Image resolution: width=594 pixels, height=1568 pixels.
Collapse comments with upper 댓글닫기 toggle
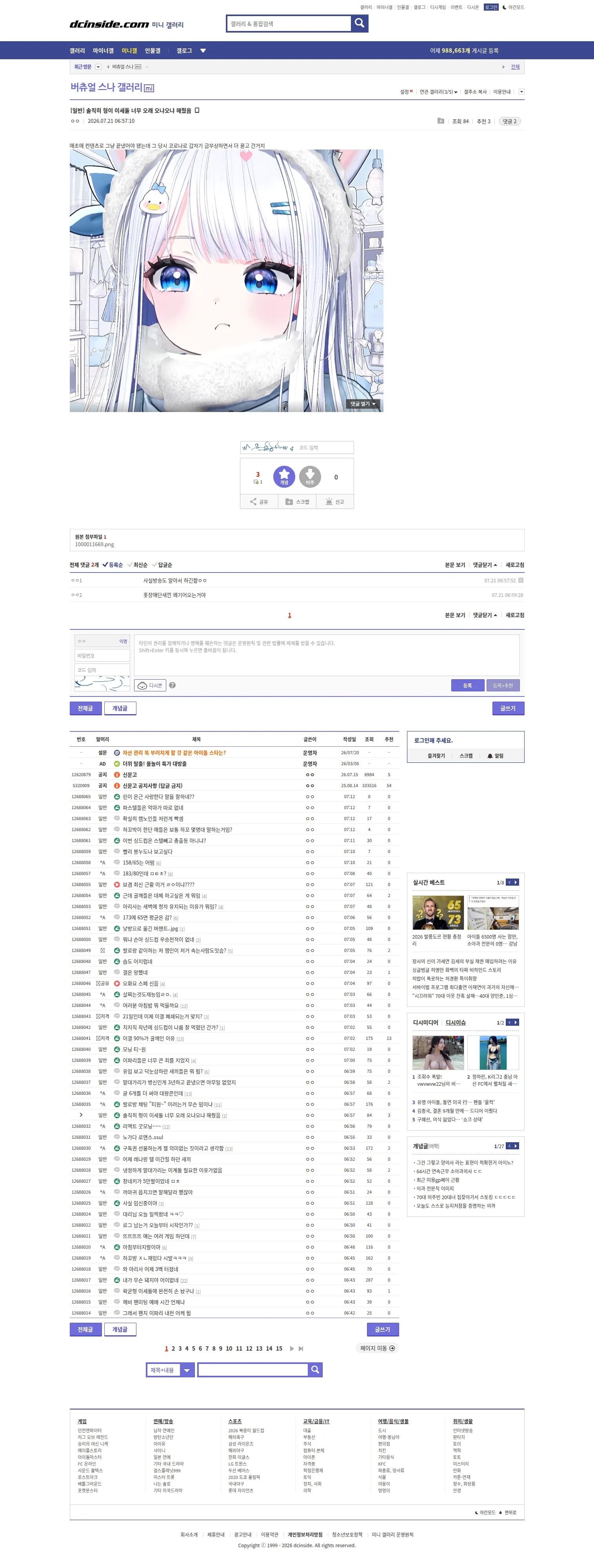[485, 565]
